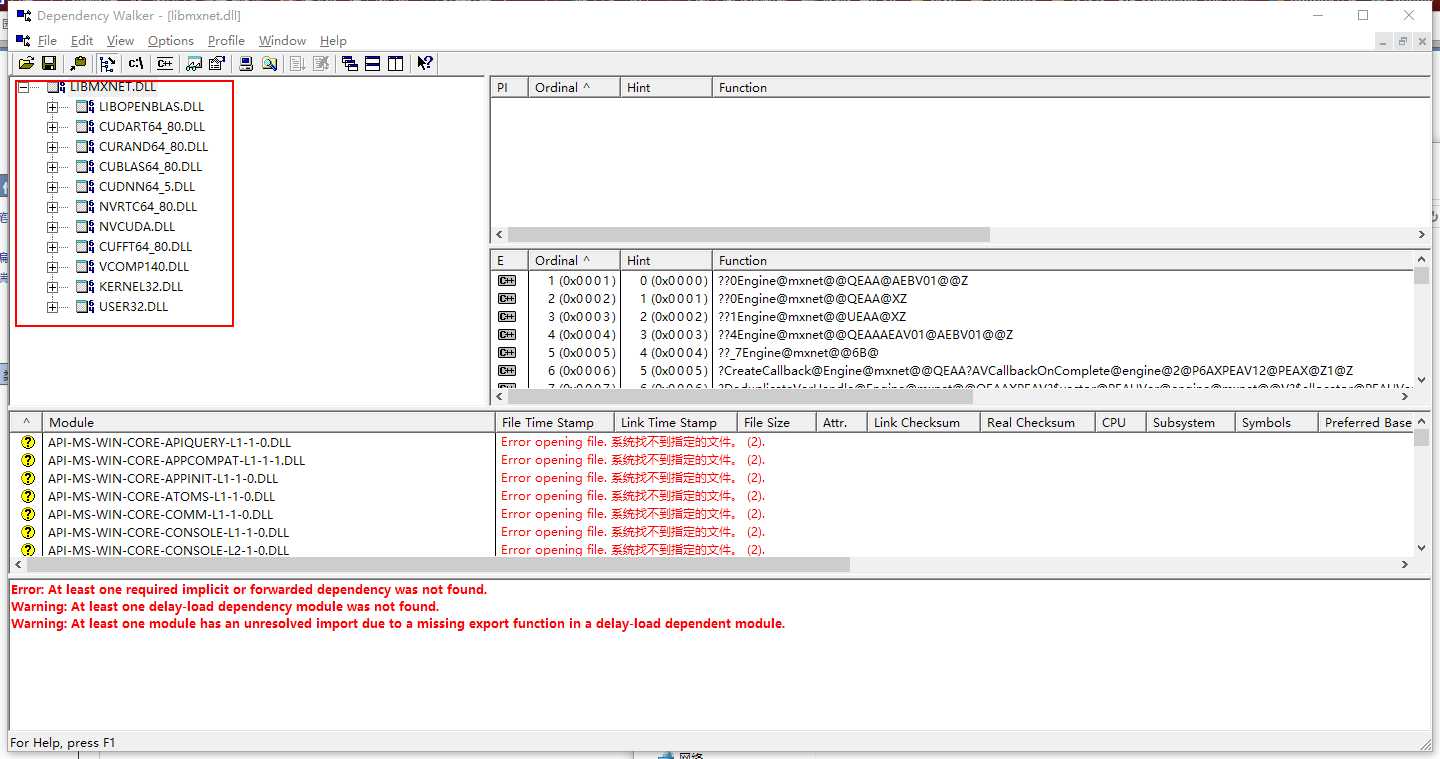This screenshot has height=759, width=1440.
Task: Sort by Preferred Base column header
Action: click(x=1367, y=423)
